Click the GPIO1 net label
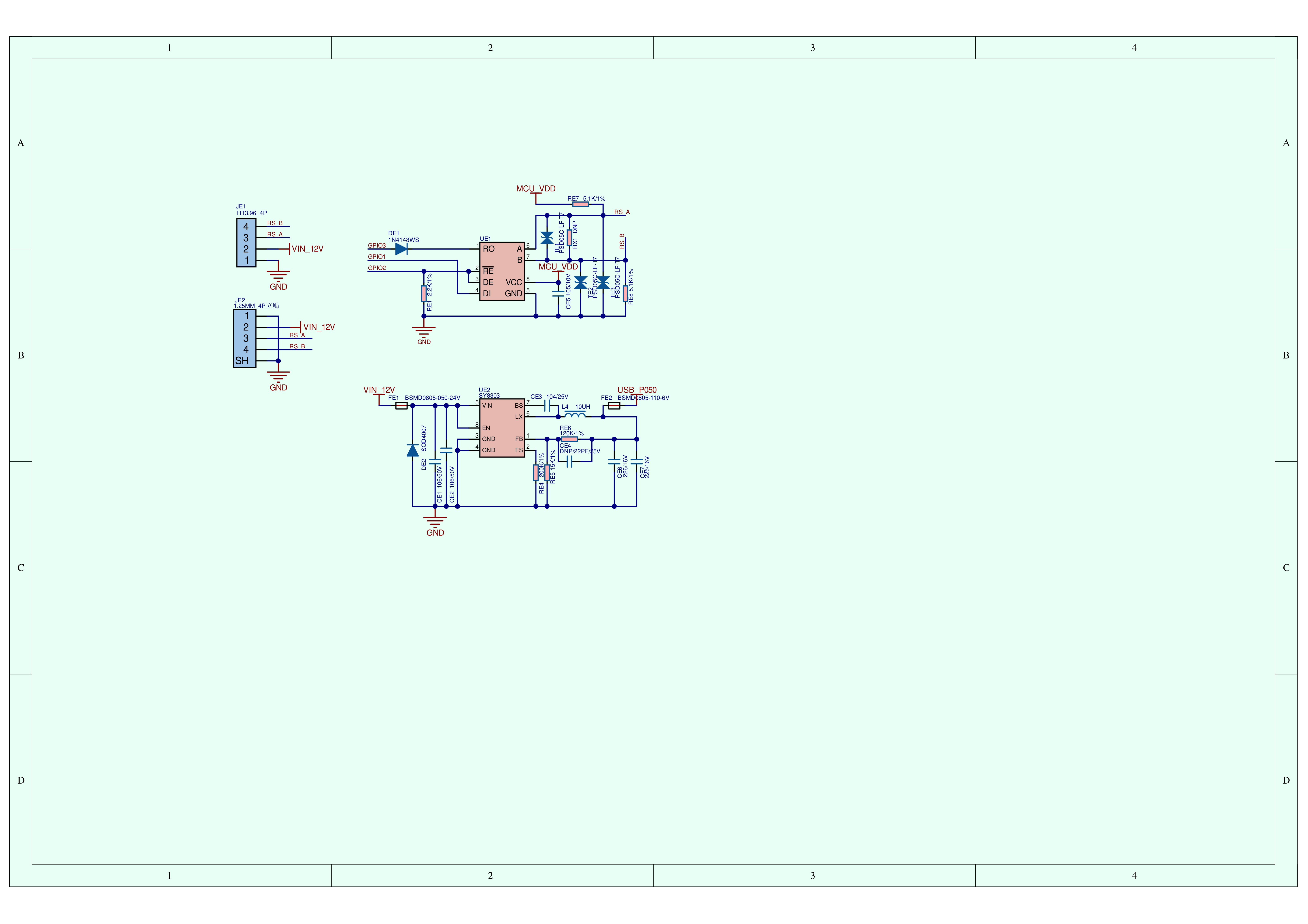 click(377, 257)
